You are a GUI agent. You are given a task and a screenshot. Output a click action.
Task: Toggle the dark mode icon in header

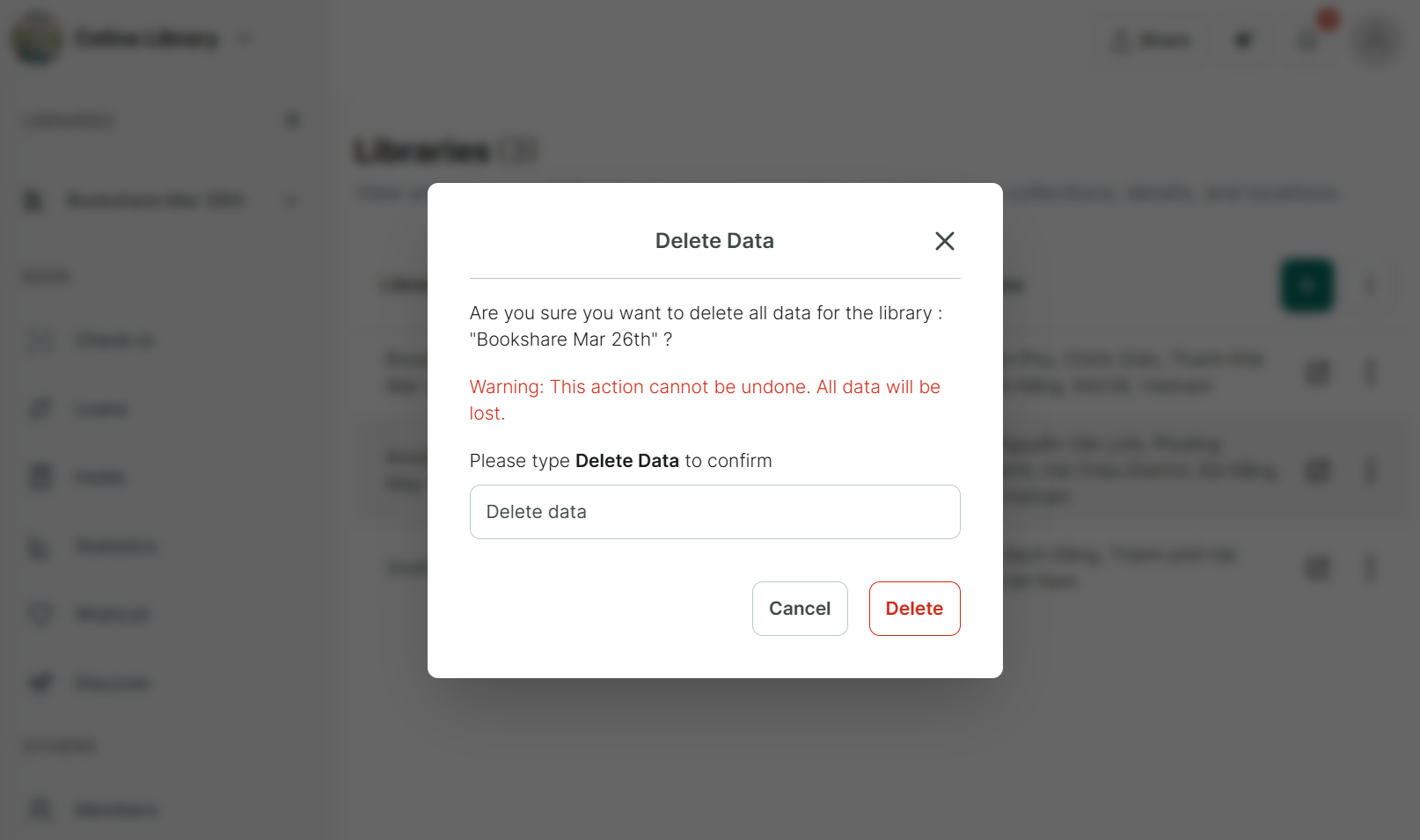[x=1243, y=40]
